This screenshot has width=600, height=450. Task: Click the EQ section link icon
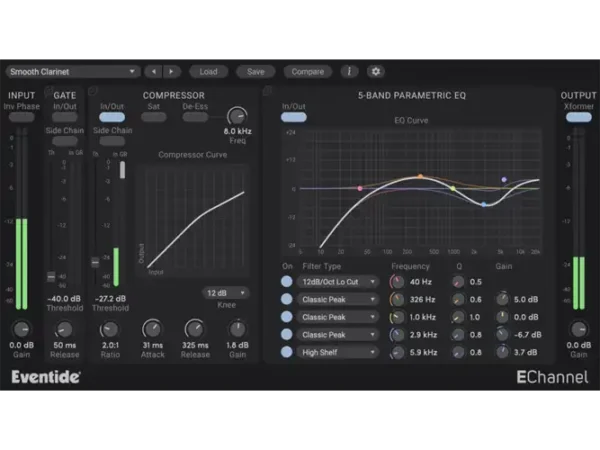click(x=267, y=91)
